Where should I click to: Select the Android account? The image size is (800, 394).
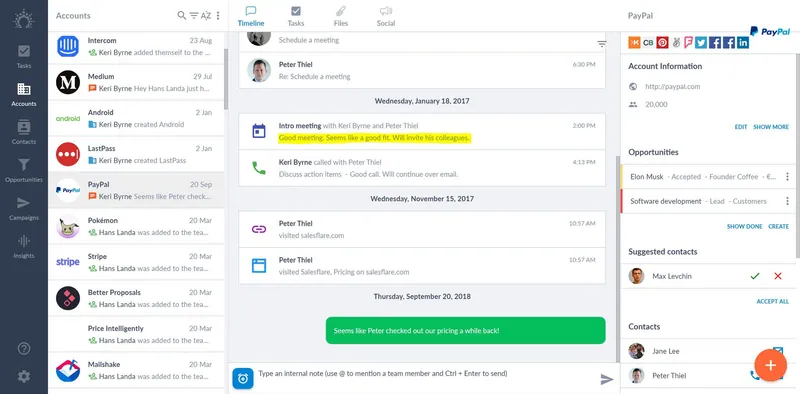tap(136, 118)
